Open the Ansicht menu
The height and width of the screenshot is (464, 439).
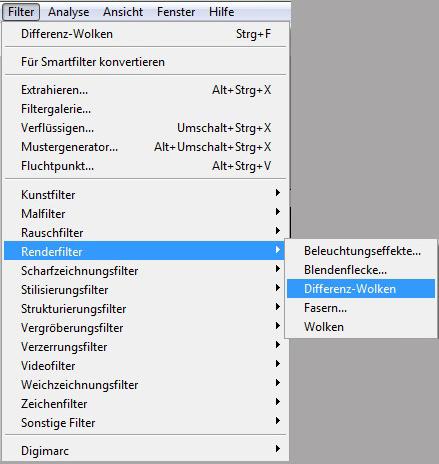point(123,12)
